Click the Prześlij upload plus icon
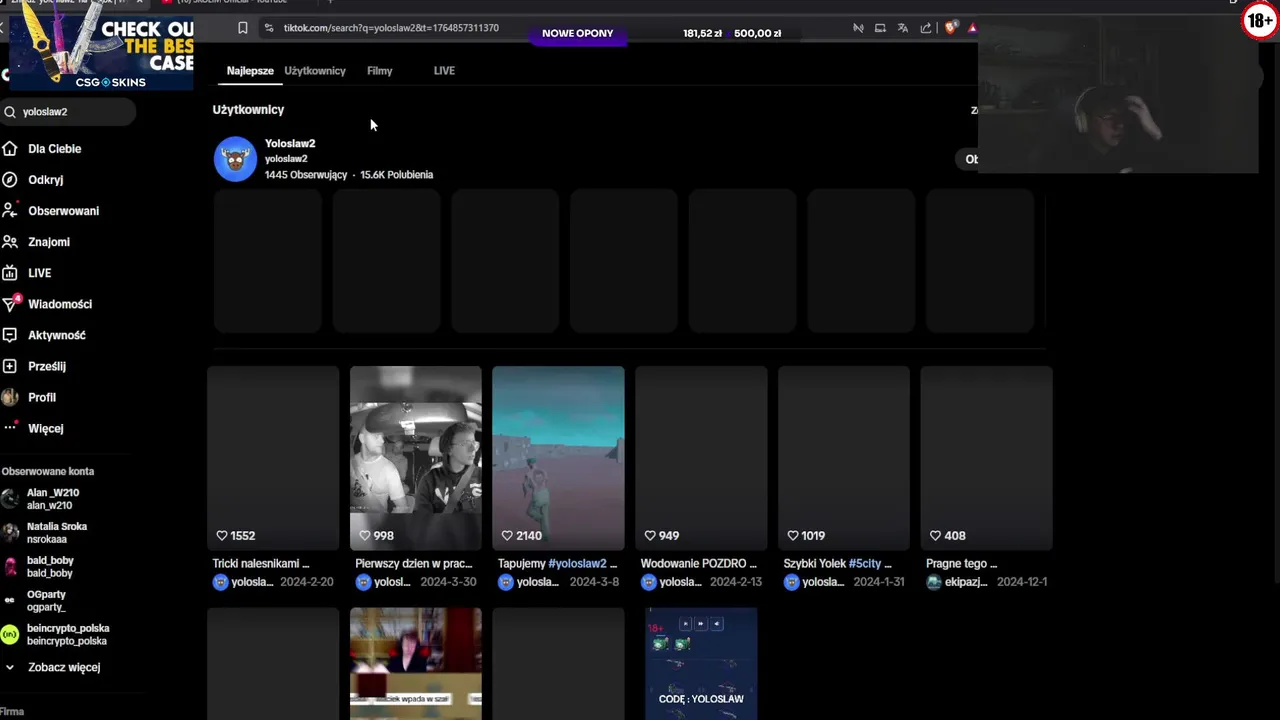The width and height of the screenshot is (1280, 720). (x=10, y=366)
